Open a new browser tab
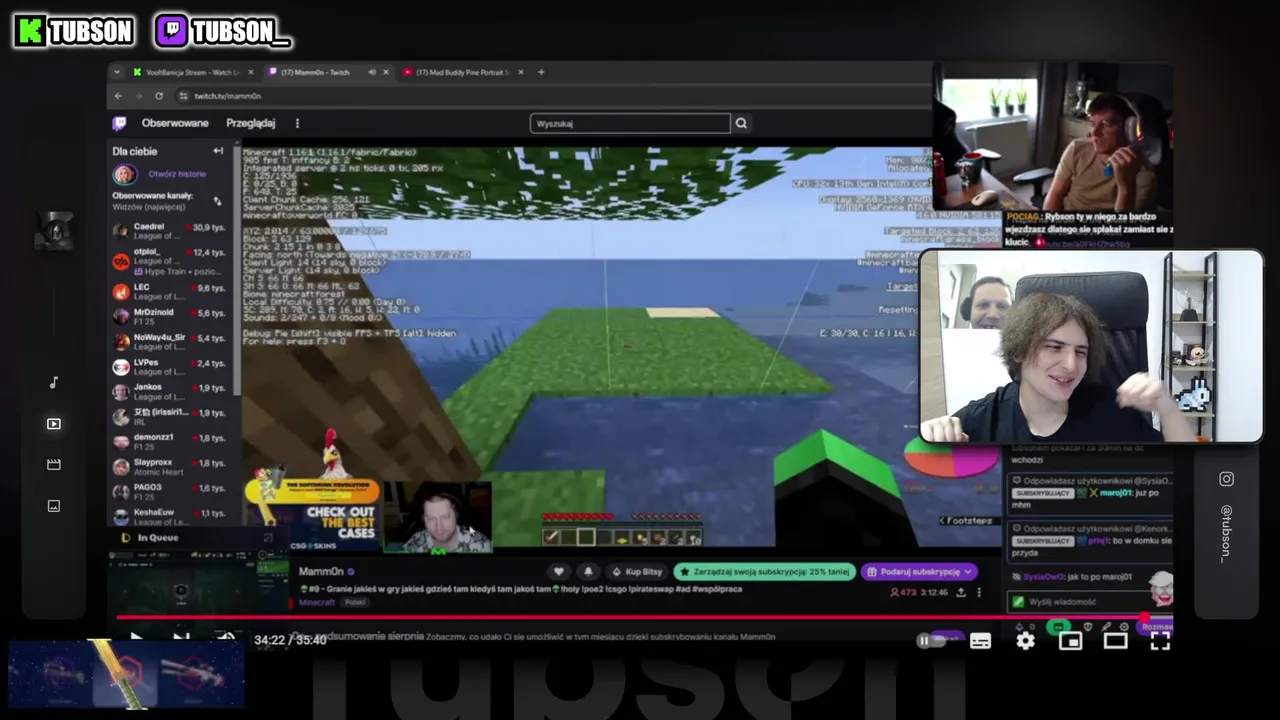The height and width of the screenshot is (720, 1280). pyautogui.click(x=541, y=72)
